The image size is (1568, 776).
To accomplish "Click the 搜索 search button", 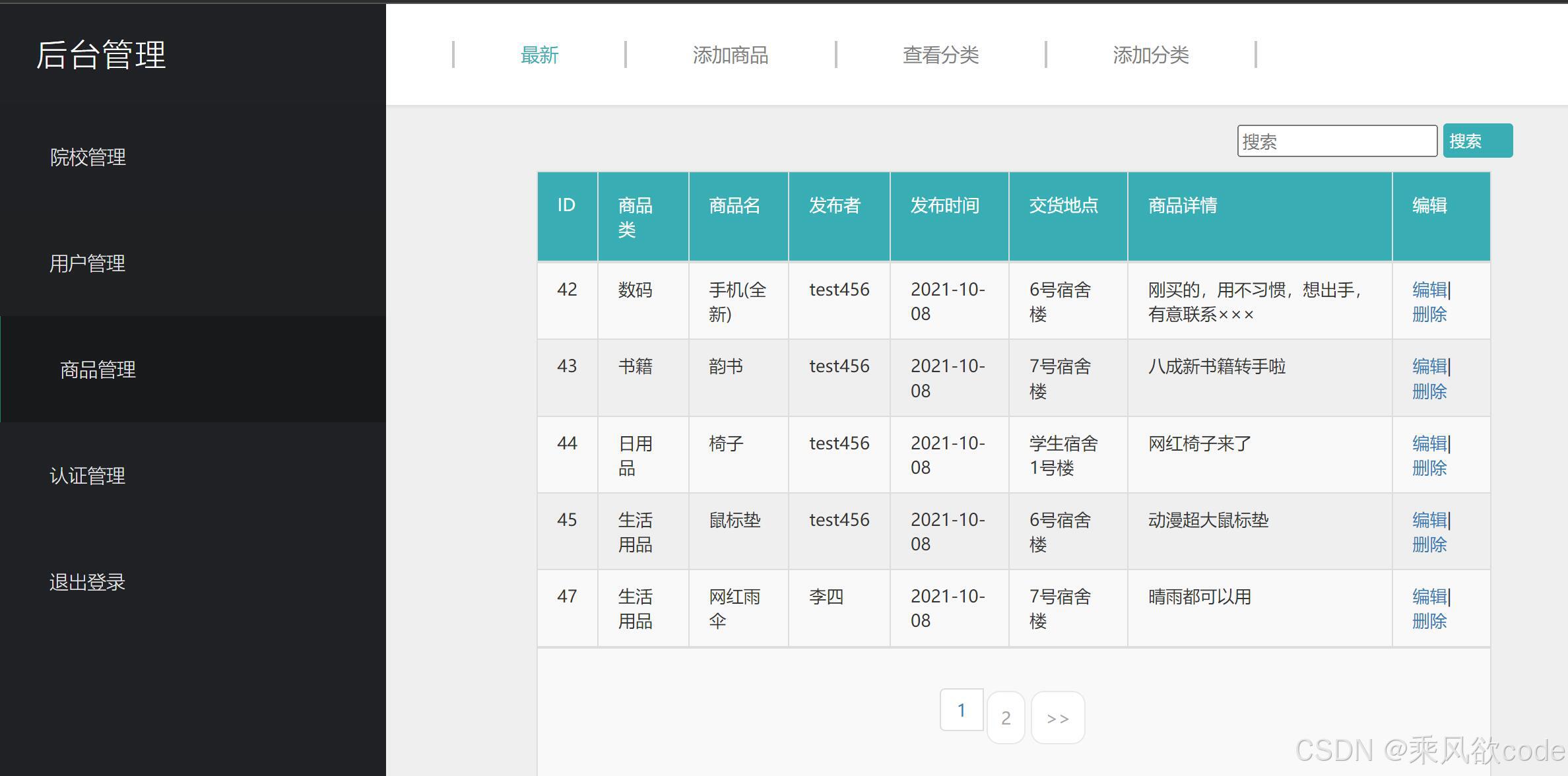I will pyautogui.click(x=1478, y=140).
